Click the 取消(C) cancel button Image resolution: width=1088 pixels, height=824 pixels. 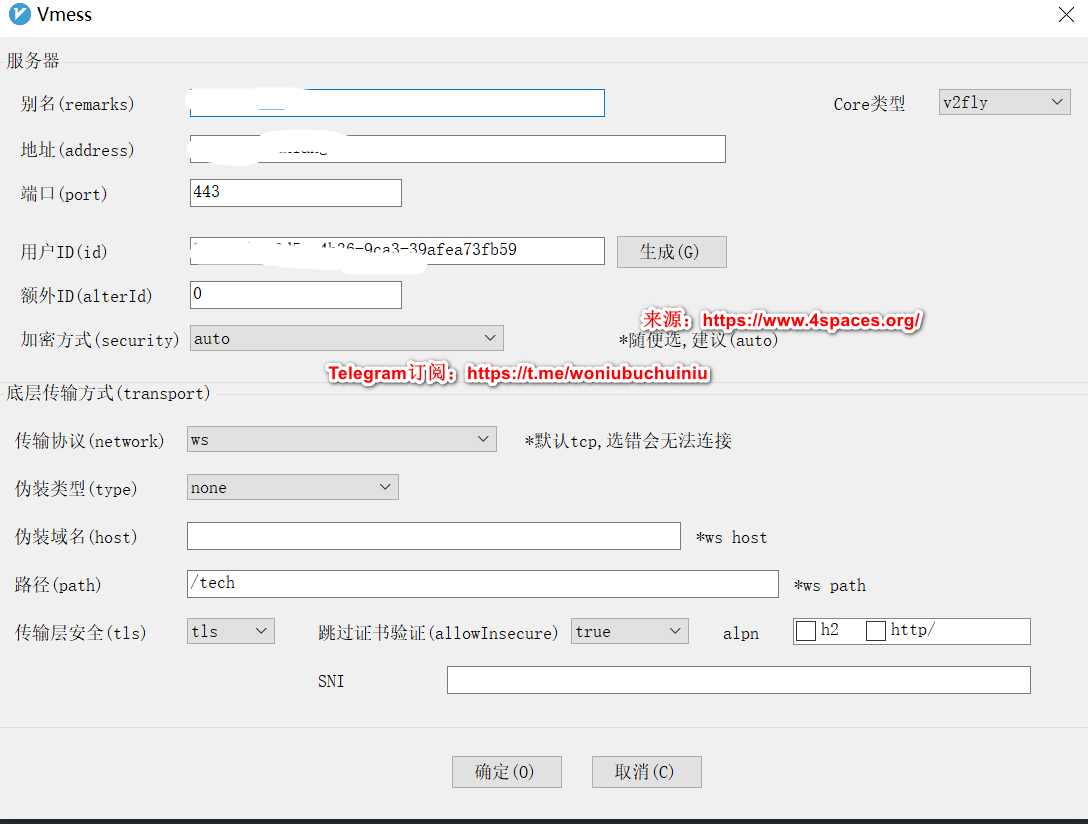[646, 771]
